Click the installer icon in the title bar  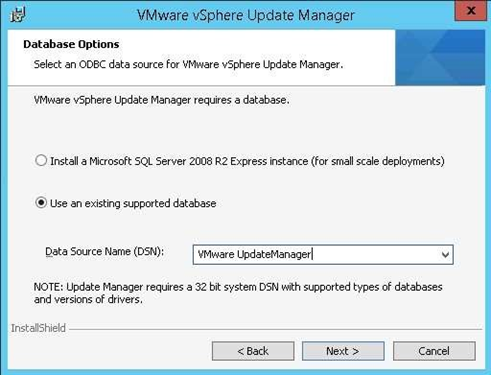(17, 14)
